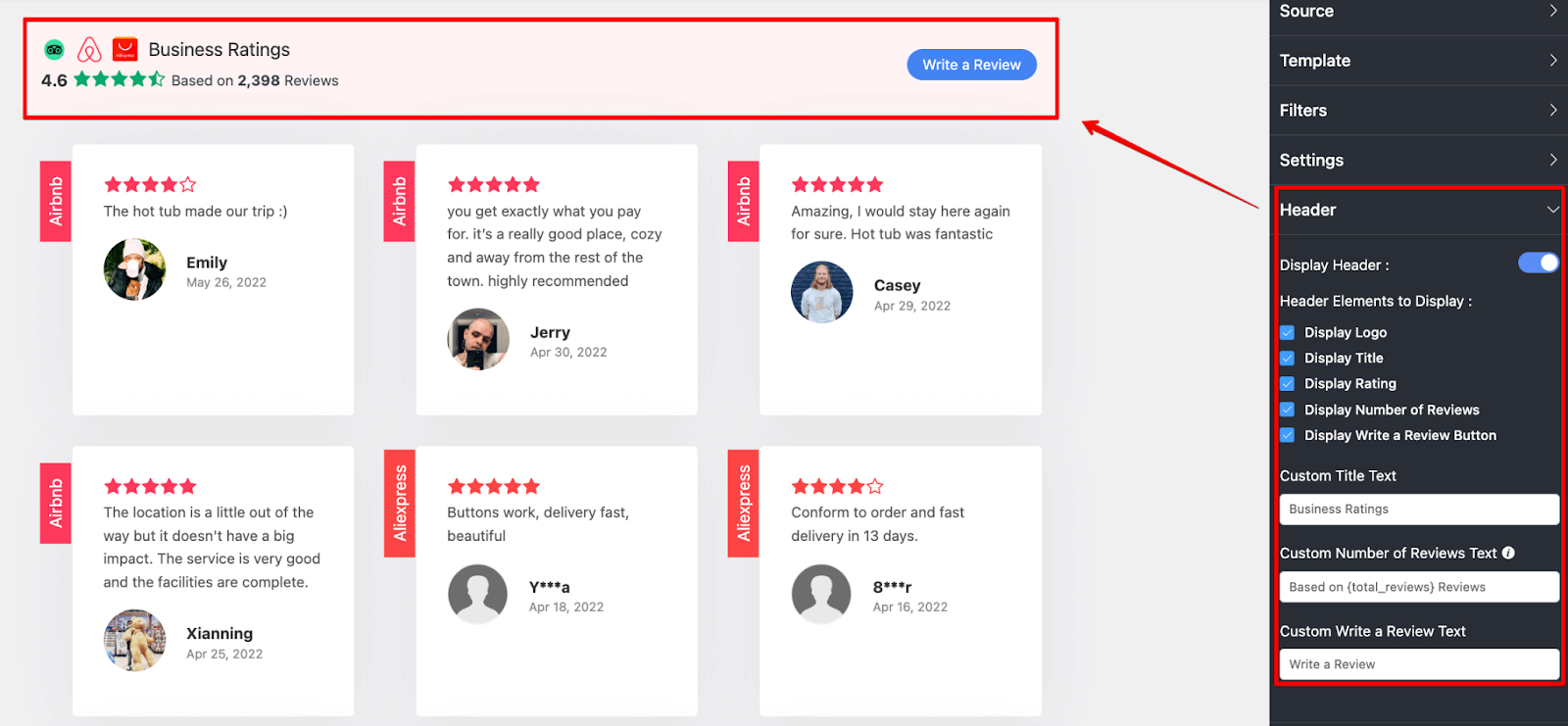Viewport: 1568px width, 726px height.
Task: Uncheck the Display Logo checkbox
Action: (x=1288, y=332)
